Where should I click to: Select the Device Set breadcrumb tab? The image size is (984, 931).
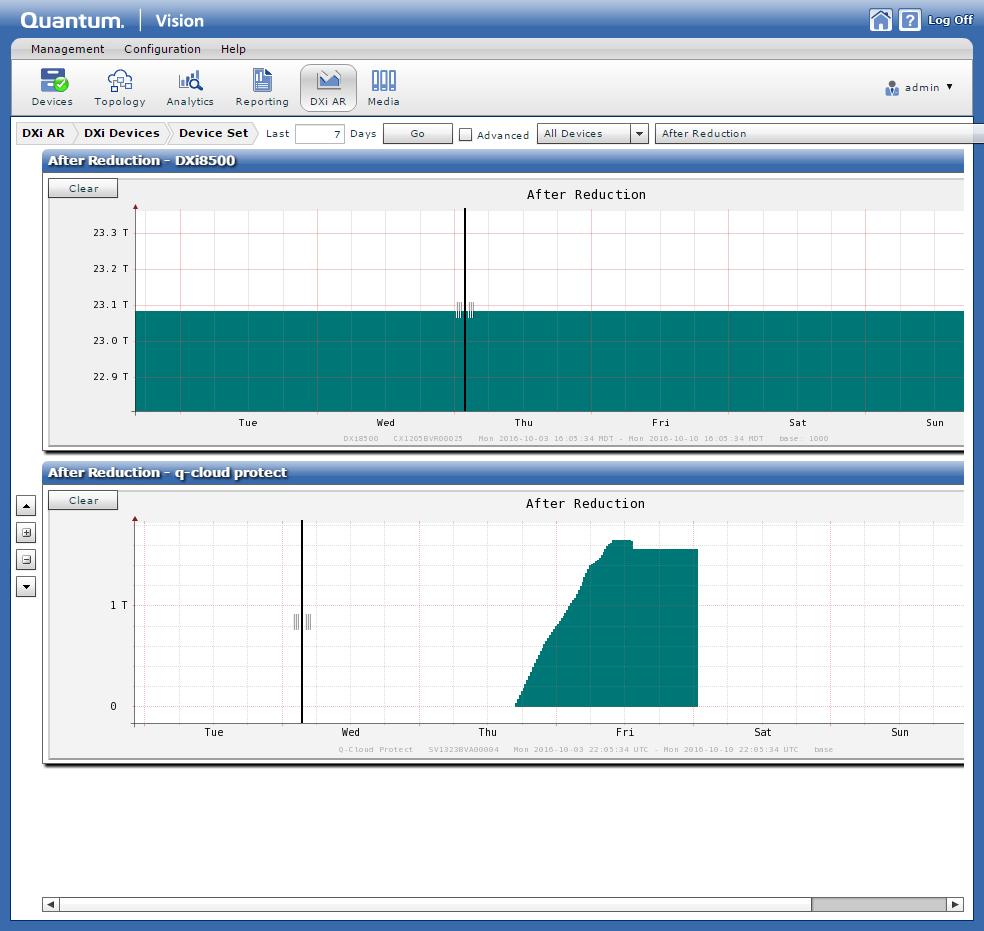coord(213,133)
